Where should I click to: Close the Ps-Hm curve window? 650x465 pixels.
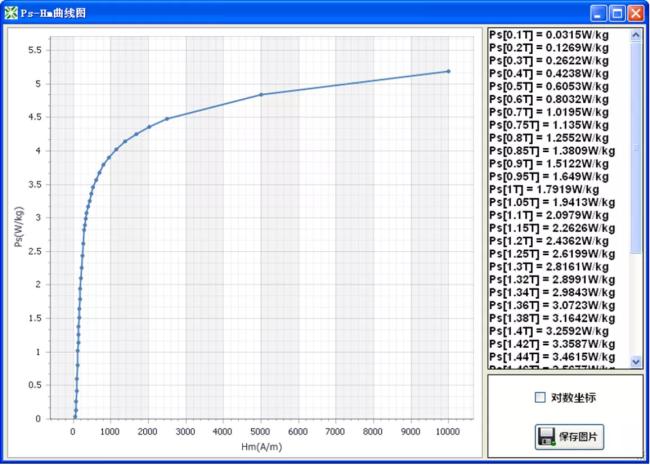tap(636, 13)
